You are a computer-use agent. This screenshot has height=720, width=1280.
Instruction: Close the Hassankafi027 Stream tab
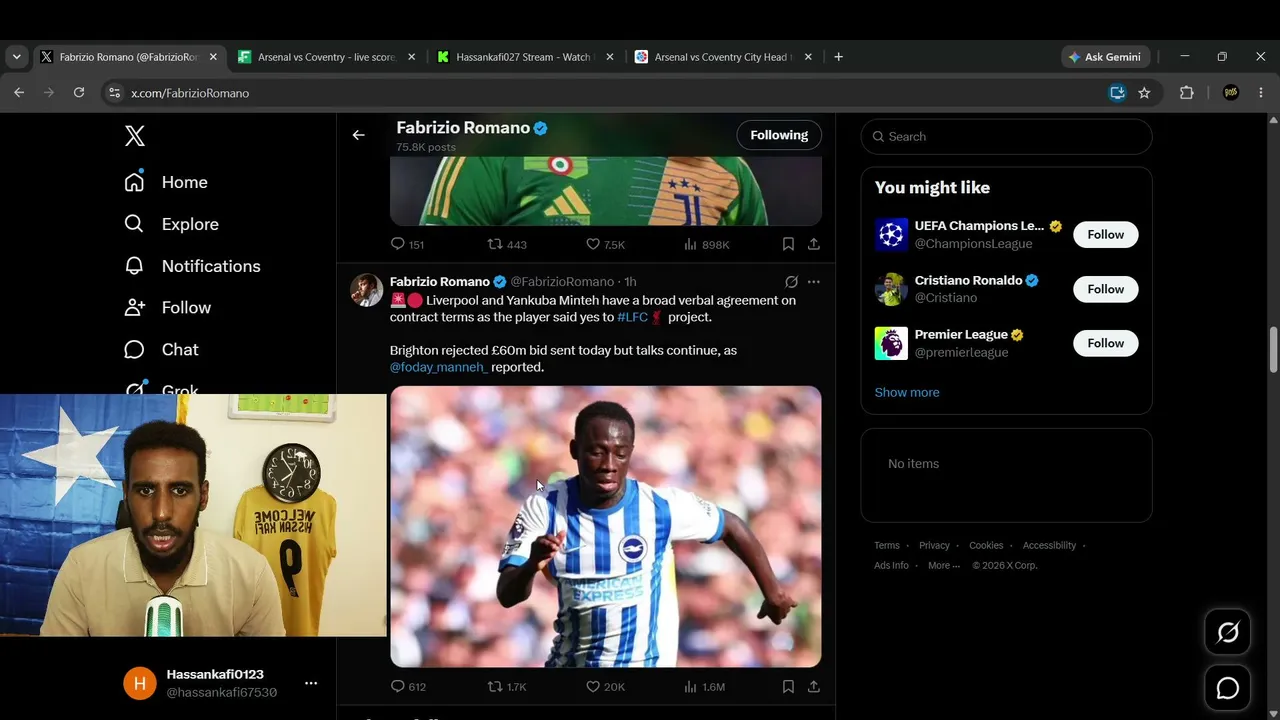(x=610, y=57)
